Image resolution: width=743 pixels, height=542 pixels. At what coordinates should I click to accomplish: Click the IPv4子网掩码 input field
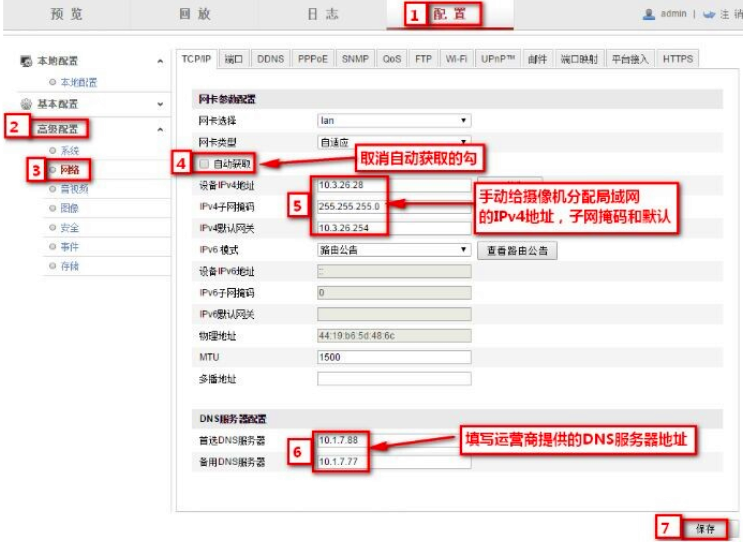pos(394,207)
